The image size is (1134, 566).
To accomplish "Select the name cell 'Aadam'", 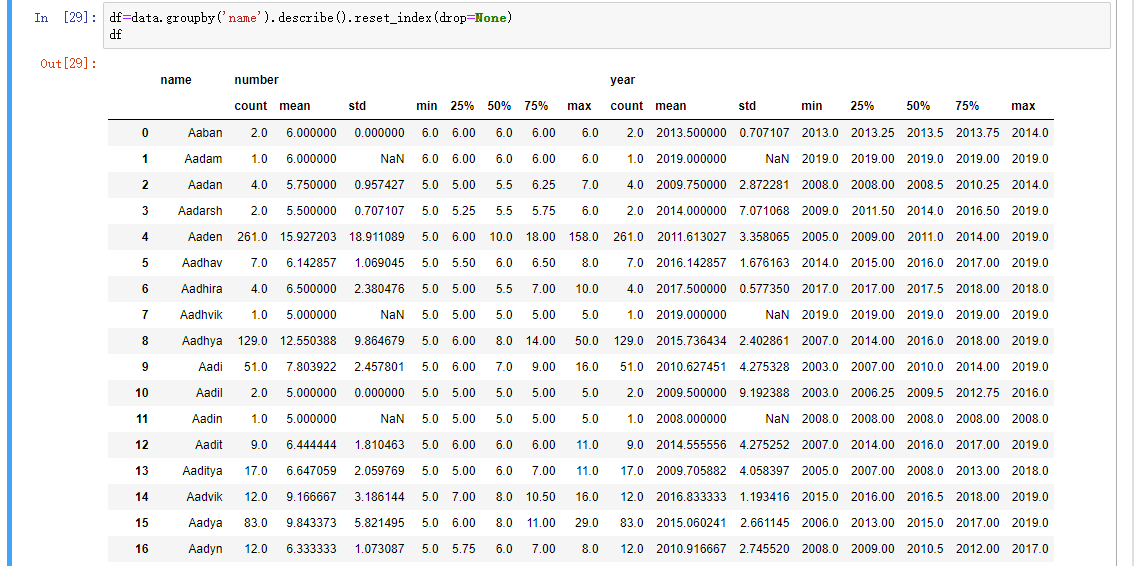I will 205,159.
